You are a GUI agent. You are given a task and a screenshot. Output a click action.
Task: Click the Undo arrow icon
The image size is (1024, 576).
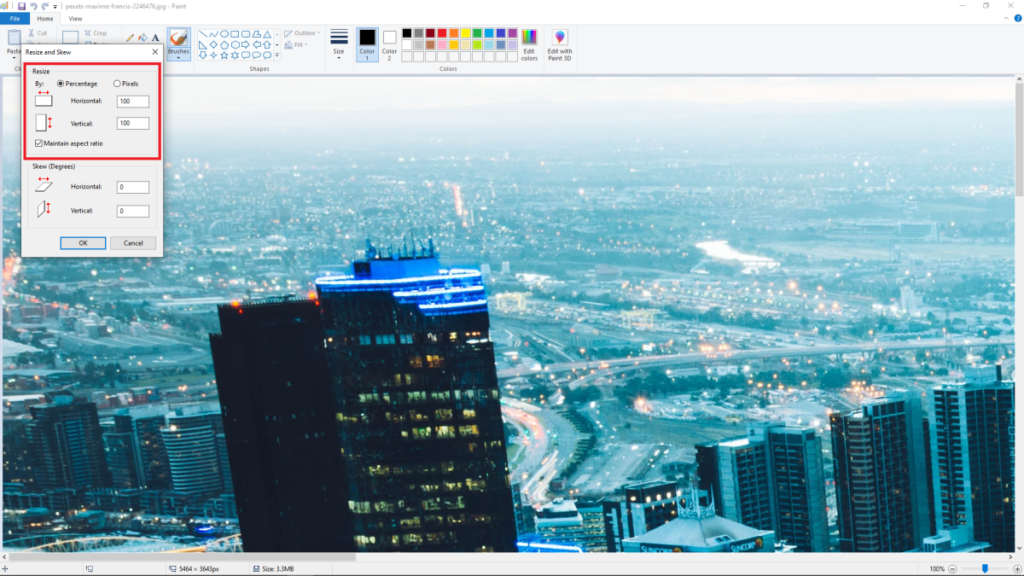(x=34, y=6)
